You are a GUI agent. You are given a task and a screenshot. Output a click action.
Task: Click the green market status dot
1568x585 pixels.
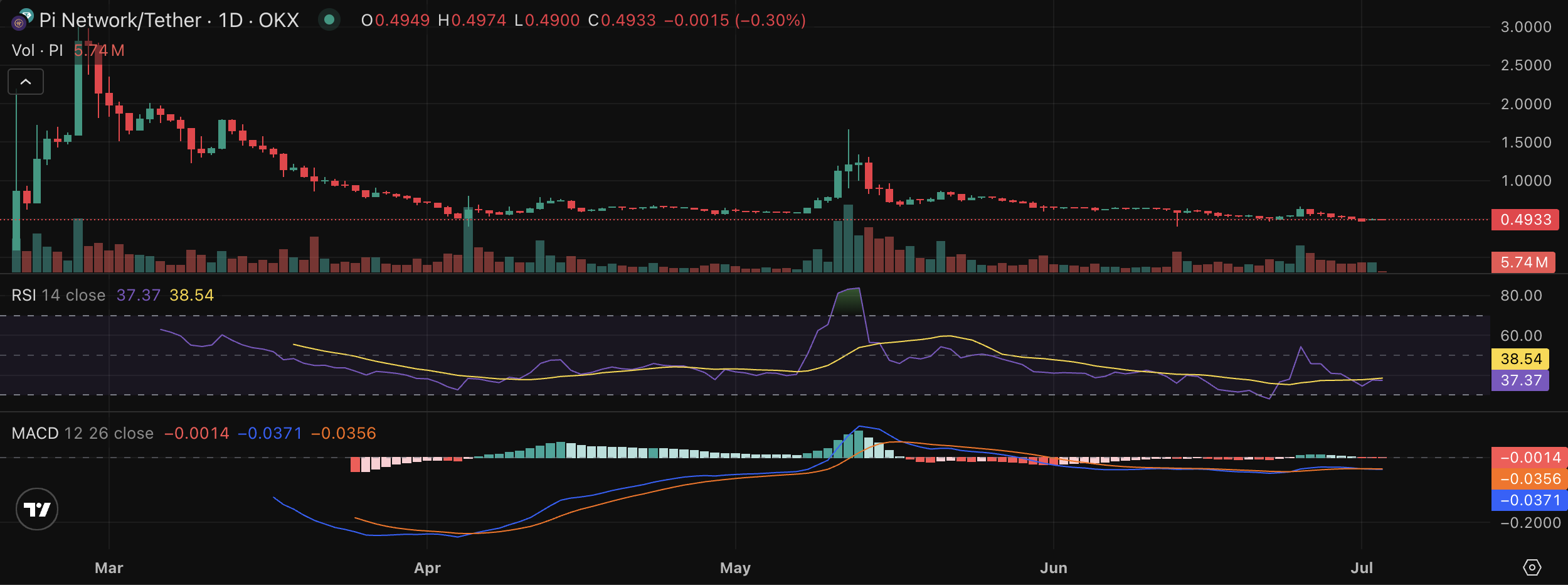[329, 20]
